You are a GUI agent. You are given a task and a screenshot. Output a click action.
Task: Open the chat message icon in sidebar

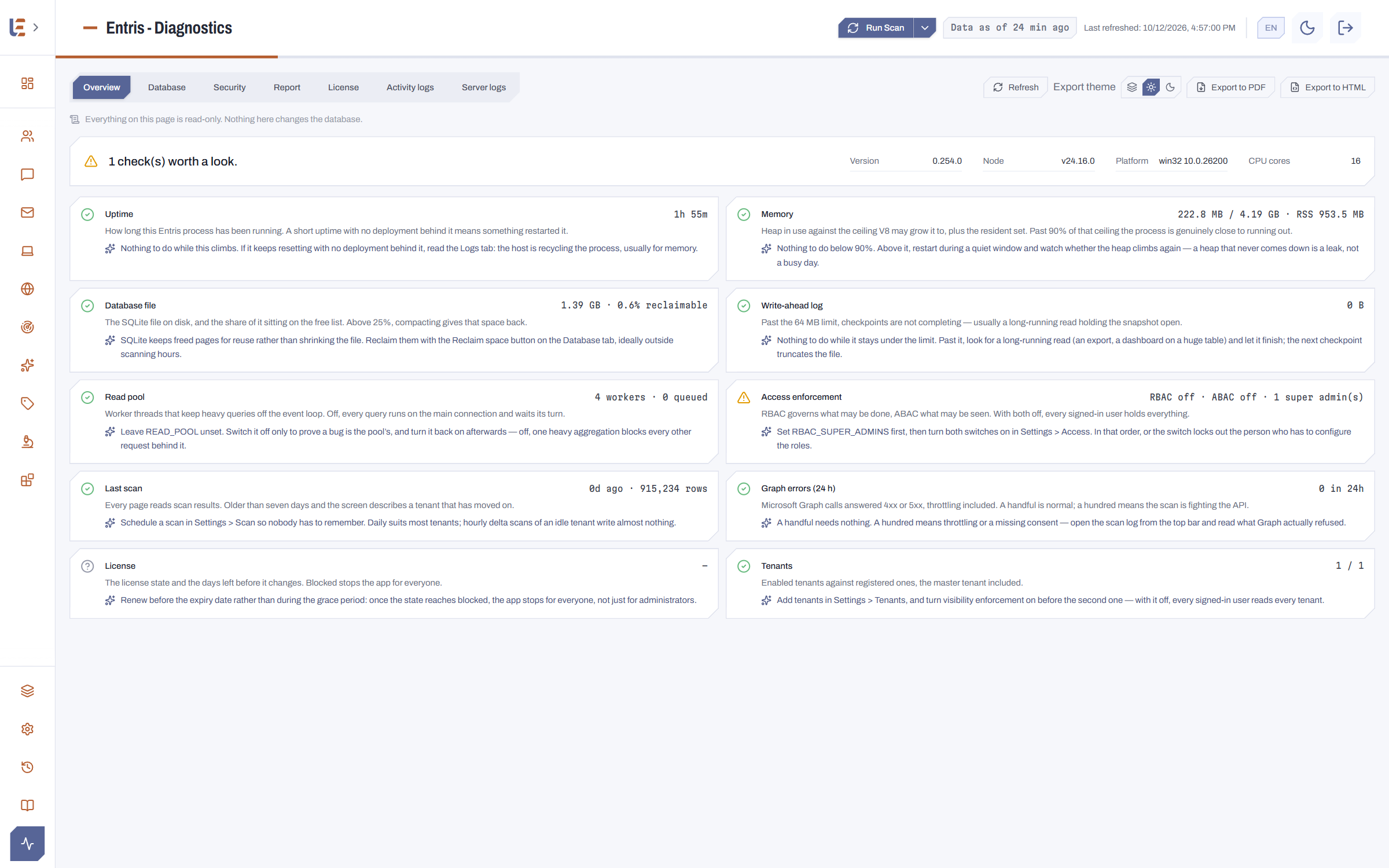[x=27, y=174]
